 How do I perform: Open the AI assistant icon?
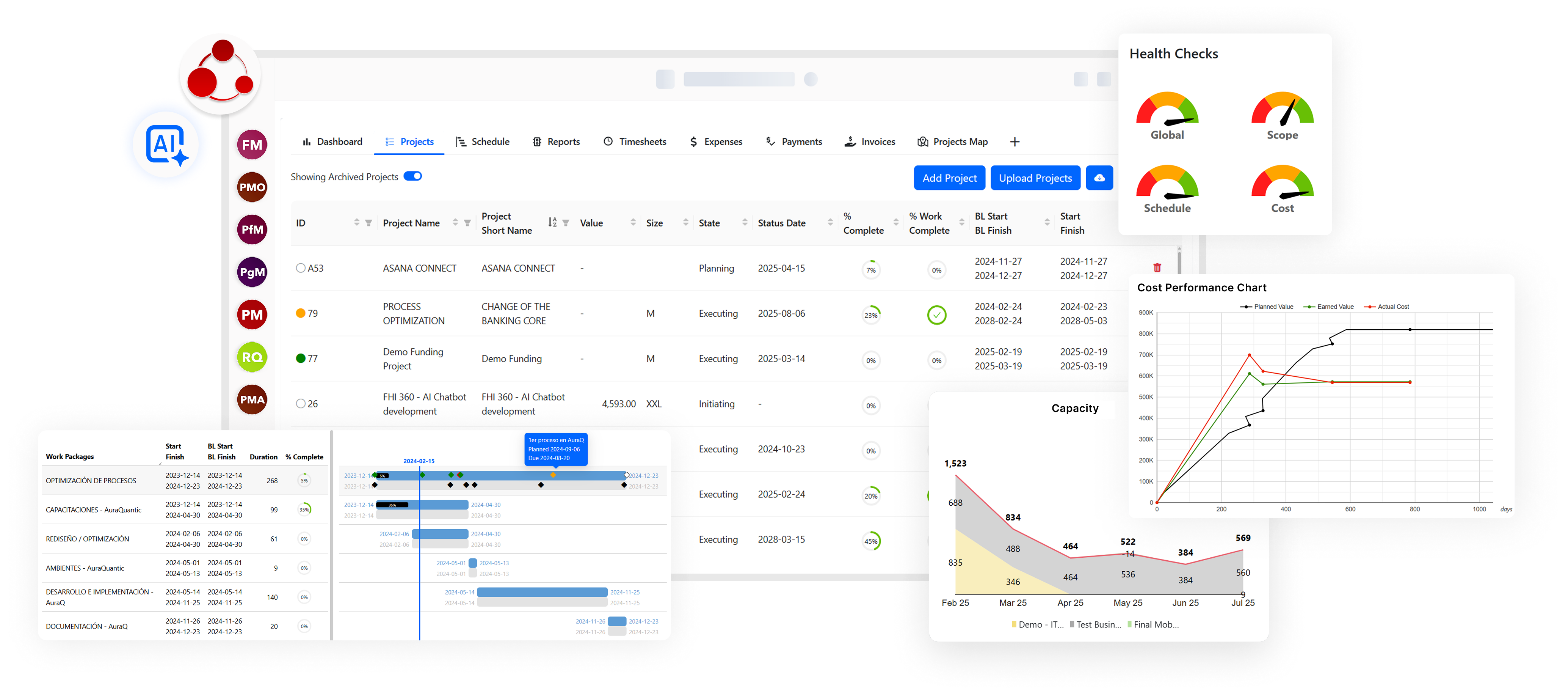(166, 144)
